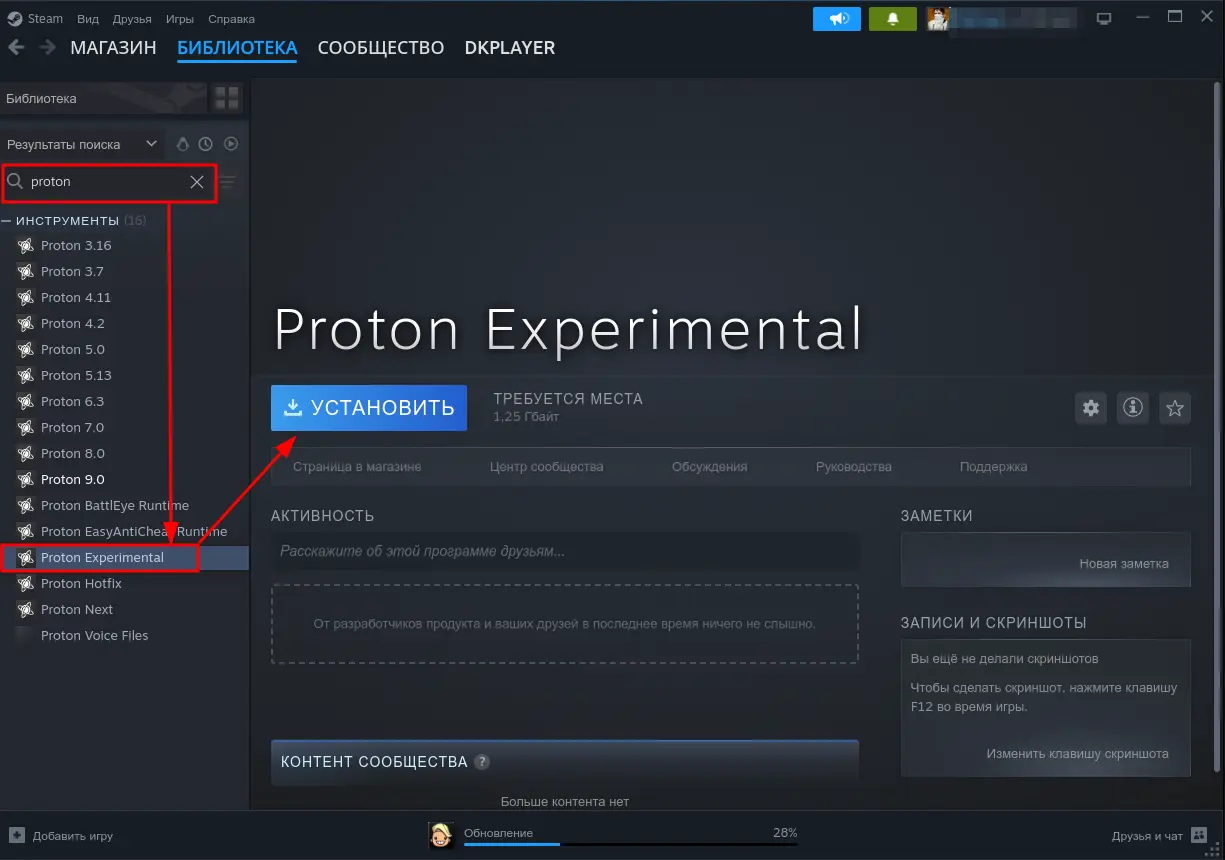Go to the БИБЛИОТЕКА tab

(x=237, y=48)
